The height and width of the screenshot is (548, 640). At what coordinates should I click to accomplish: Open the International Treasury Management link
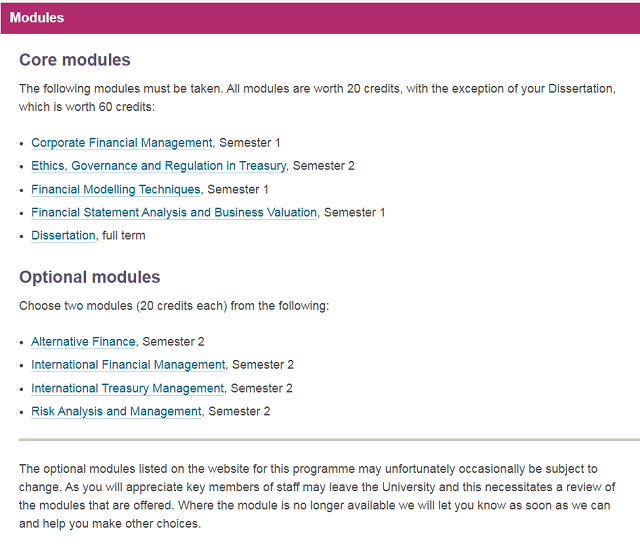127,388
